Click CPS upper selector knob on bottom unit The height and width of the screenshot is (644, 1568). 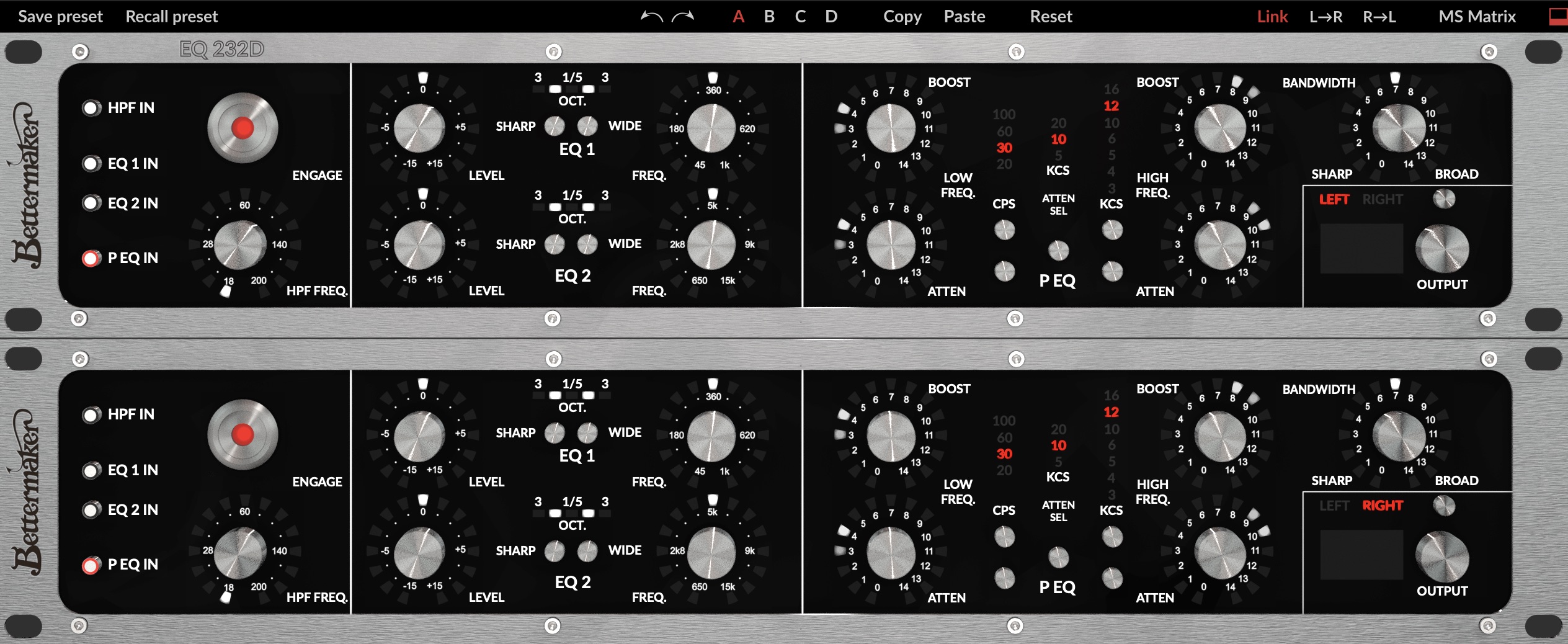tap(1005, 537)
